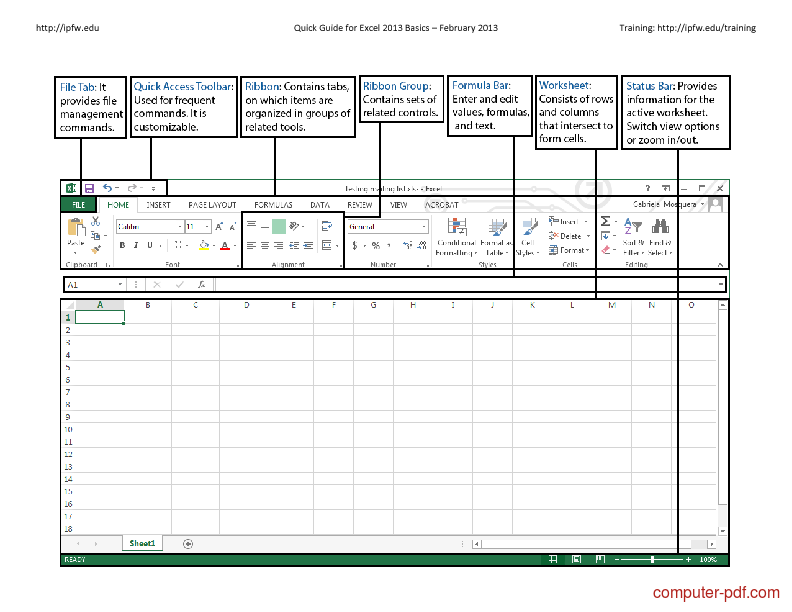The image size is (792, 612).
Task: Click the Clear eraser icon in Editing group
Action: (x=606, y=249)
